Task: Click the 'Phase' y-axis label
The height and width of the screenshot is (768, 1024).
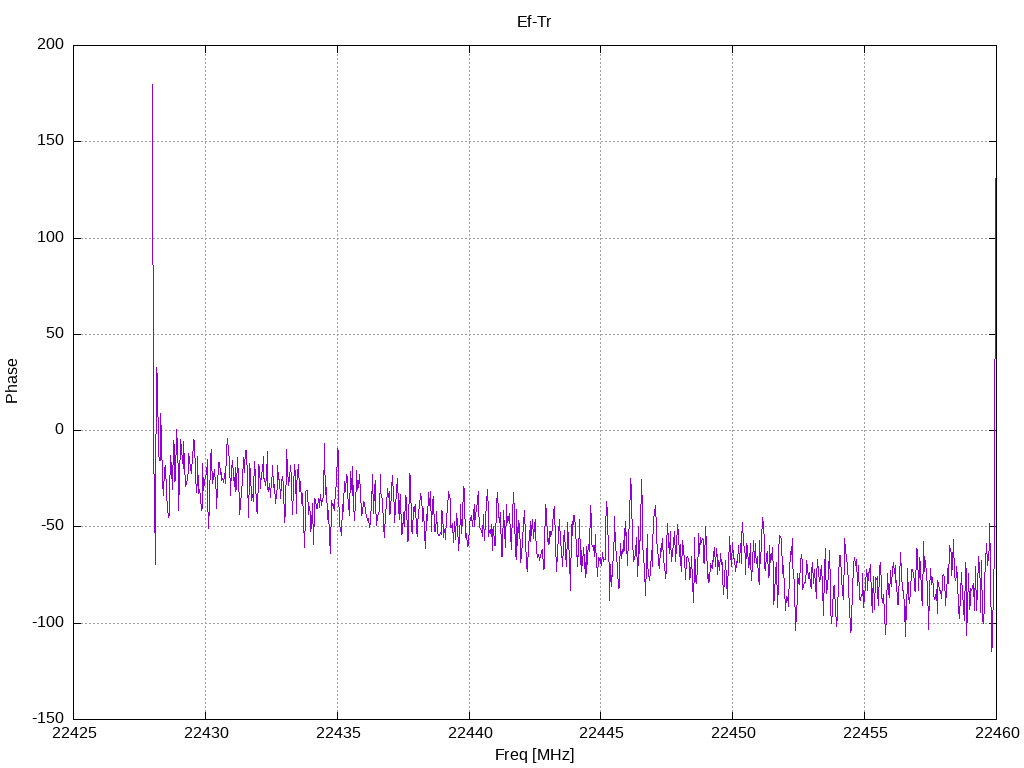Action: (12, 381)
